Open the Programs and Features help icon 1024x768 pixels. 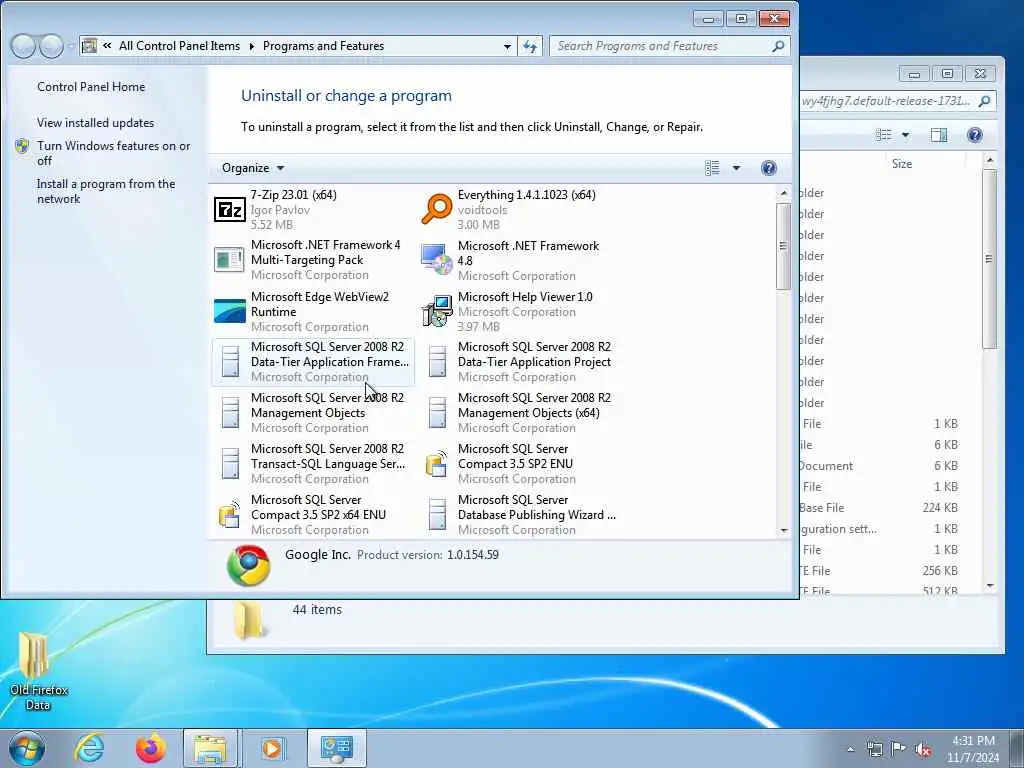(769, 168)
